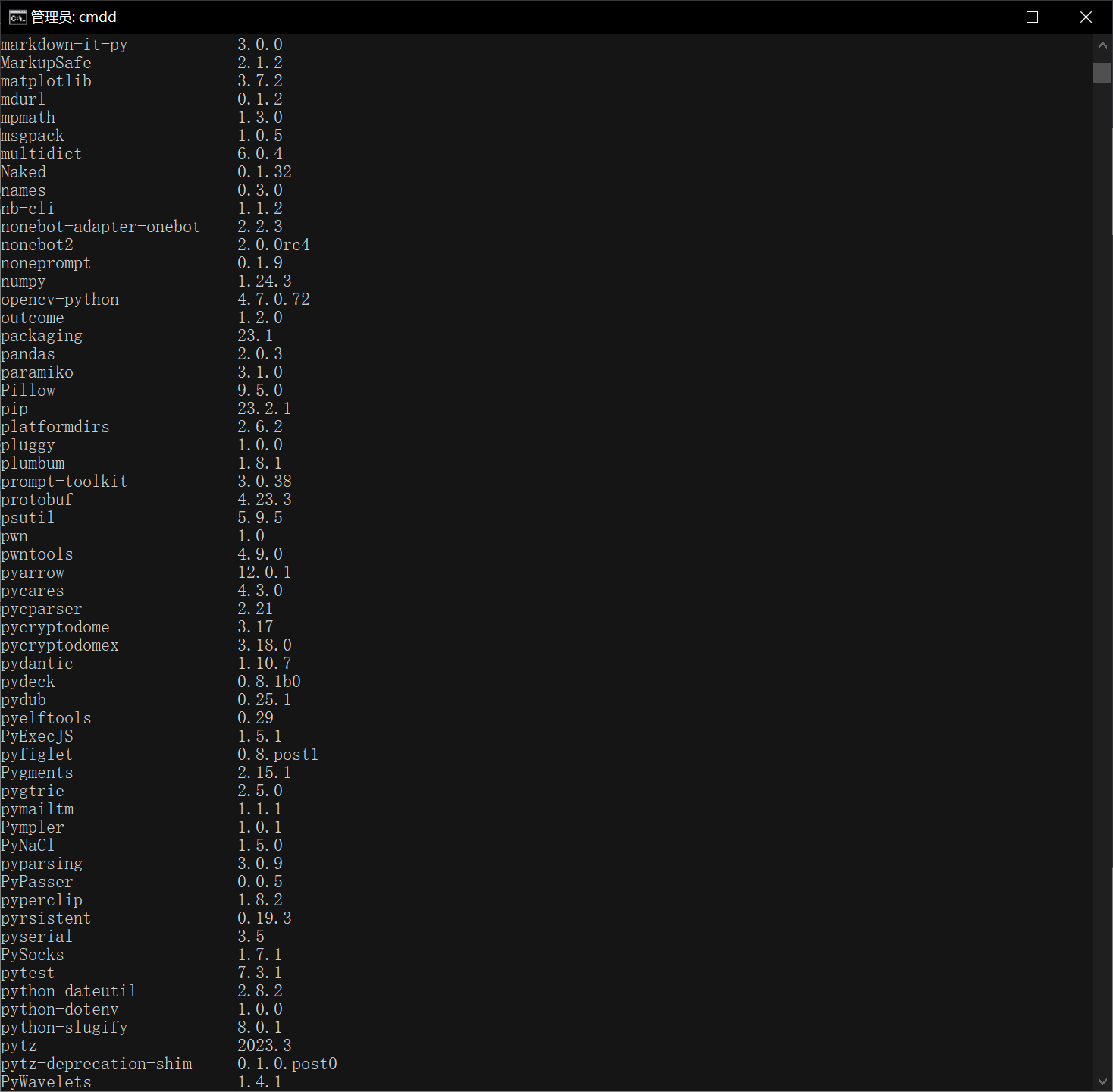
Task: Click pyrsistent version 0.19.3
Action: click(x=265, y=918)
